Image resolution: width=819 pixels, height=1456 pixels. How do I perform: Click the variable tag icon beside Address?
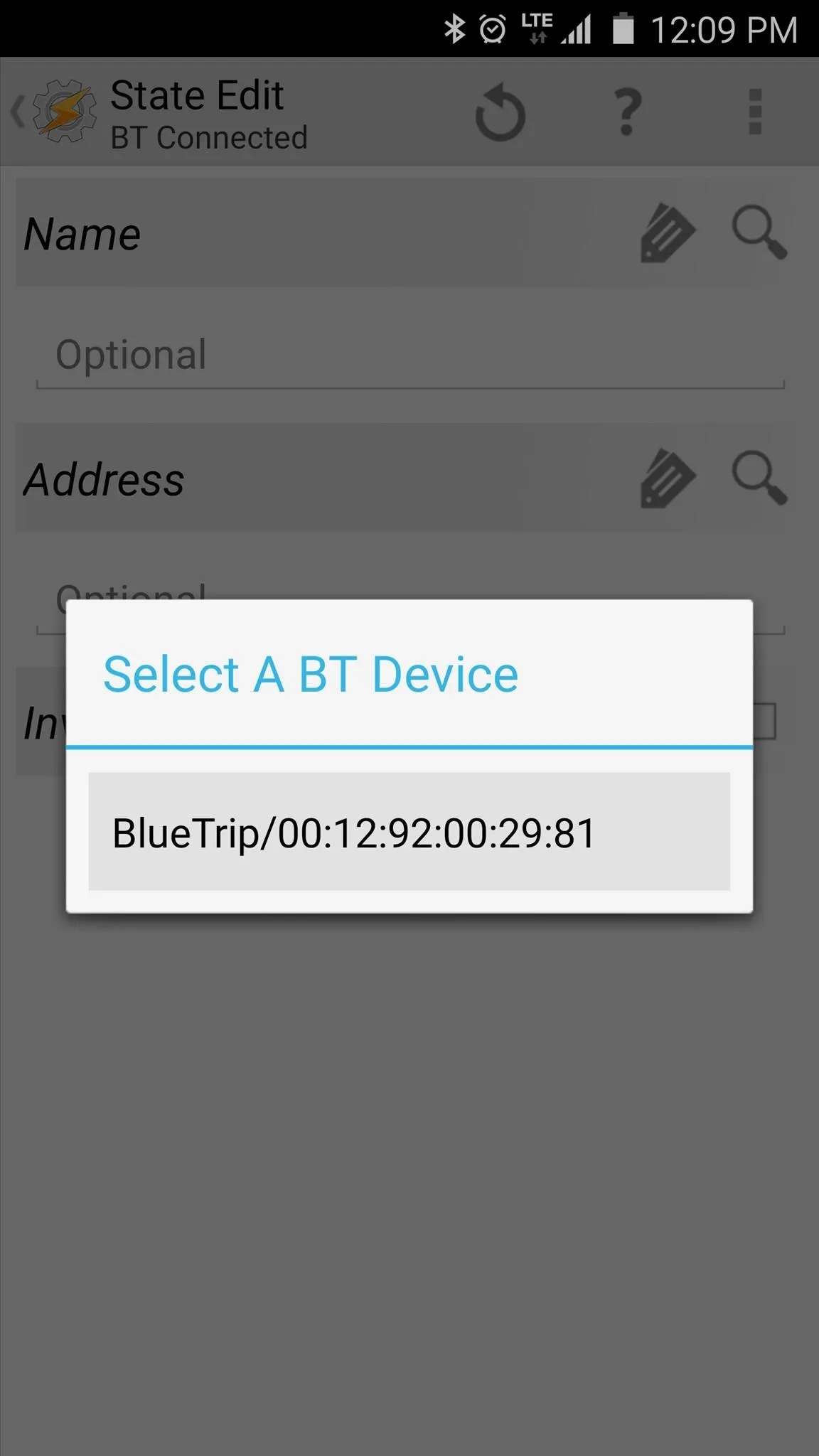coord(667,478)
